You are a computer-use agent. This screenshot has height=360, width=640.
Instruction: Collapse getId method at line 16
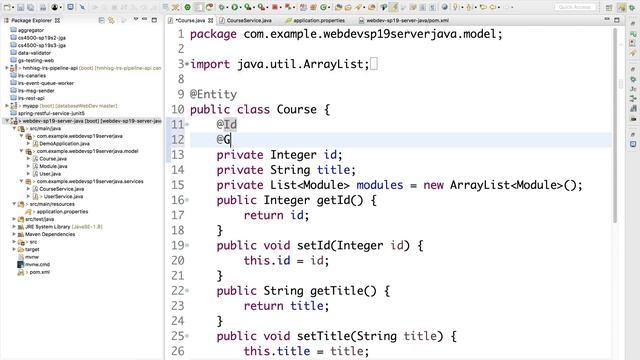187,200
